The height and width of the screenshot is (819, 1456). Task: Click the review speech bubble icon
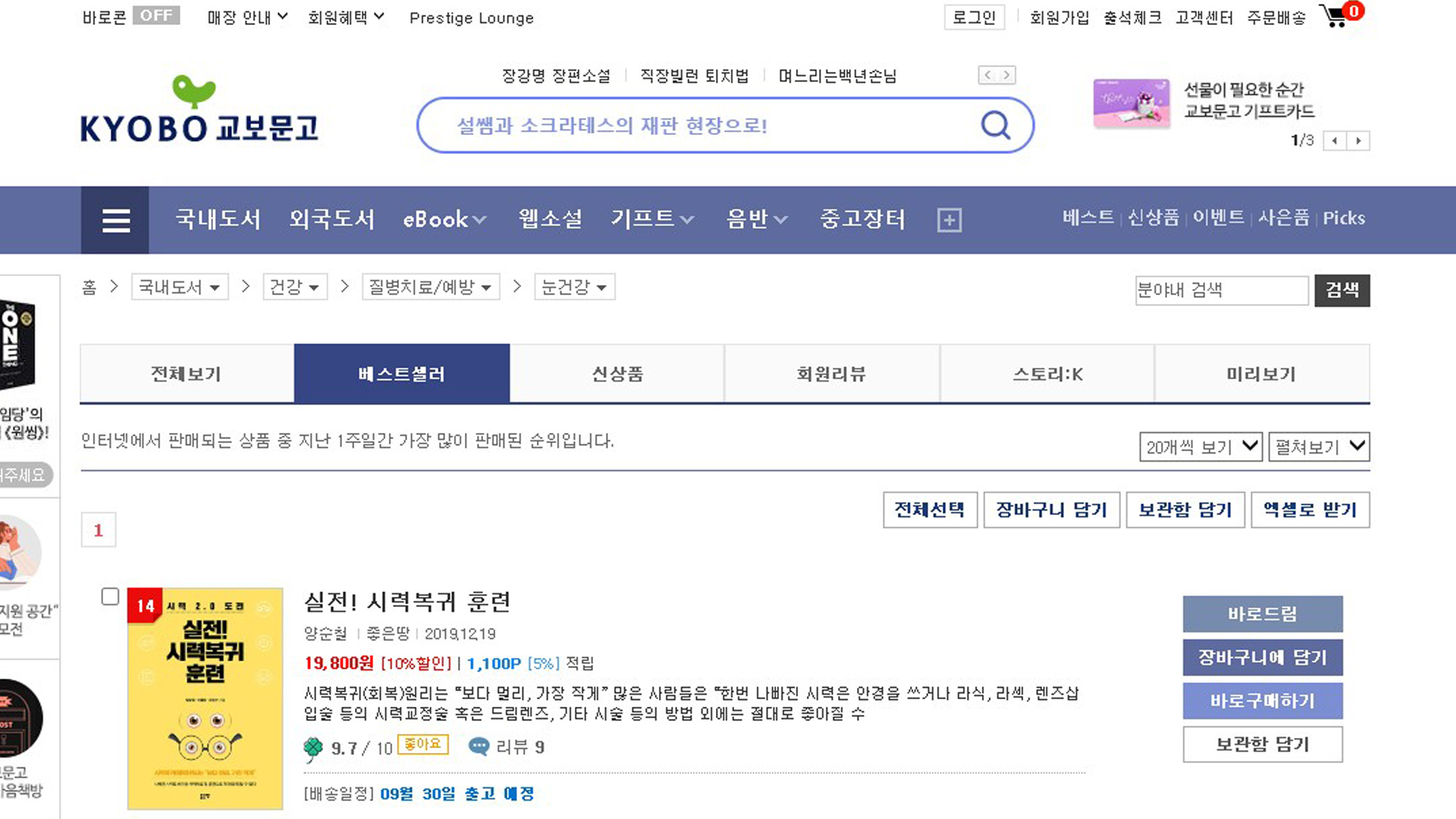pyautogui.click(x=479, y=747)
